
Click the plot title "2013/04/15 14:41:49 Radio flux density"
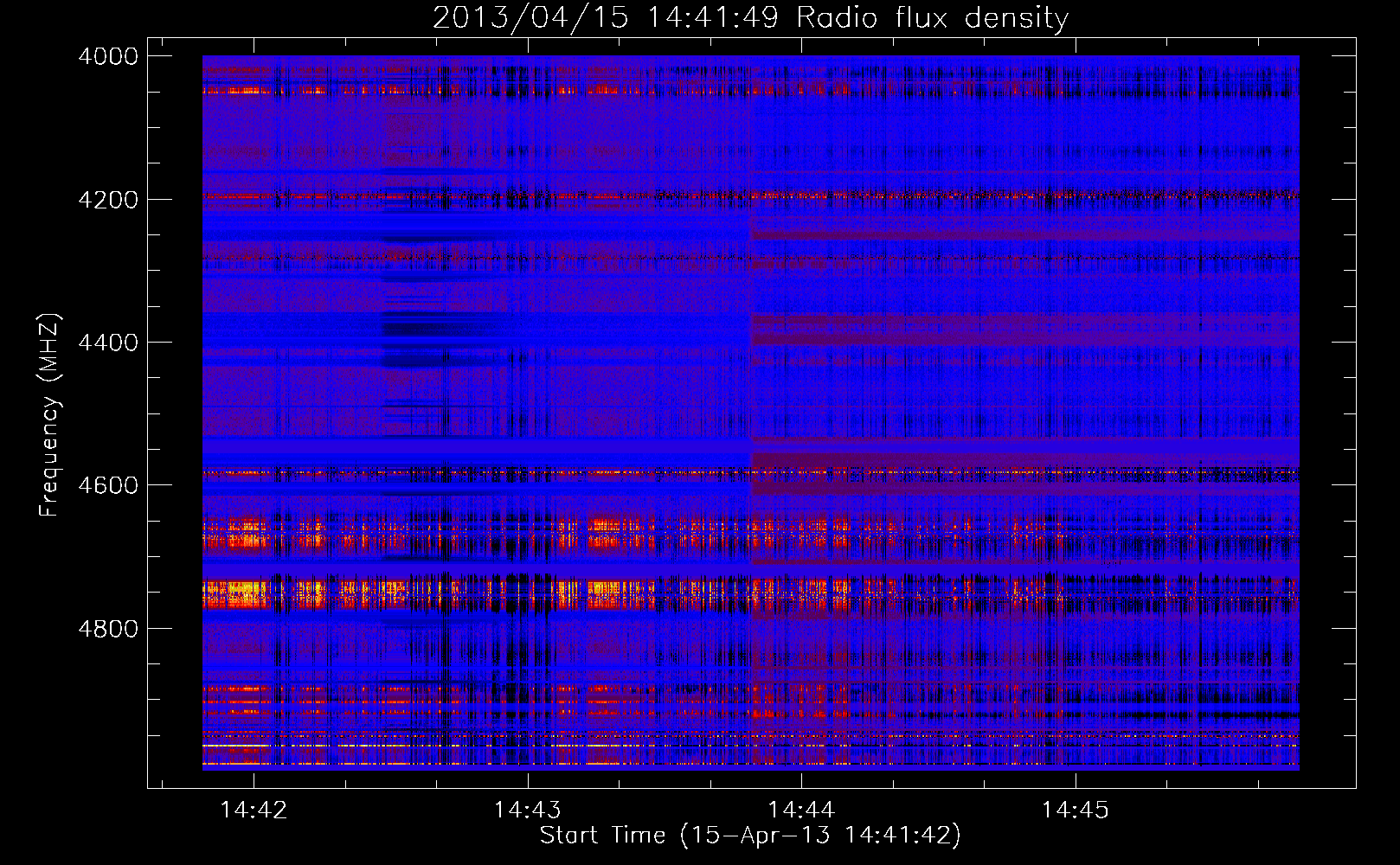[x=750, y=17]
